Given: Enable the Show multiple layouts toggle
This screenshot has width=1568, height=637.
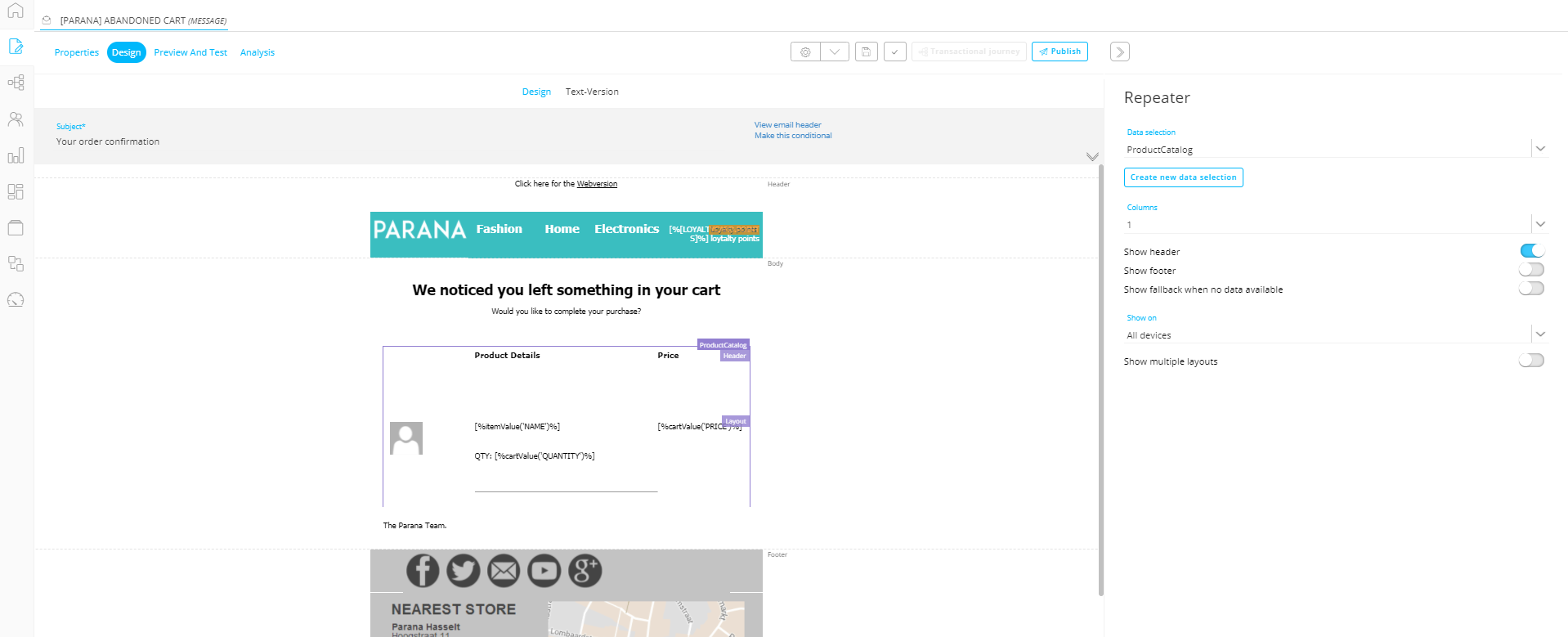Looking at the screenshot, I should [x=1531, y=361].
